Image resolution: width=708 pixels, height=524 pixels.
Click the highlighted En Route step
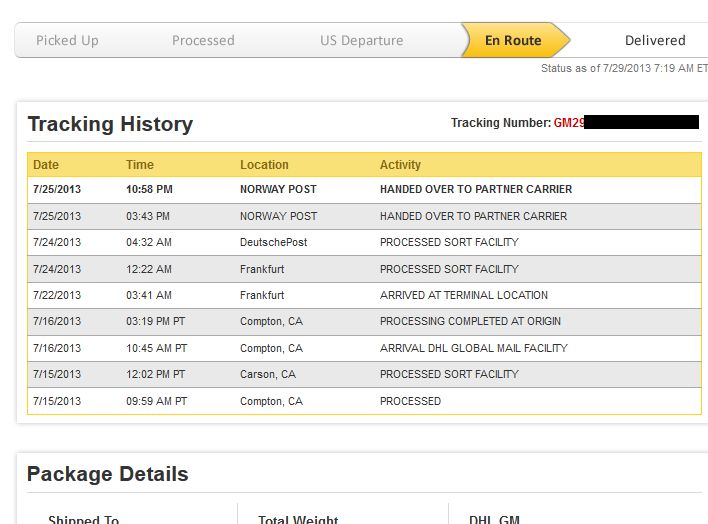coord(513,40)
